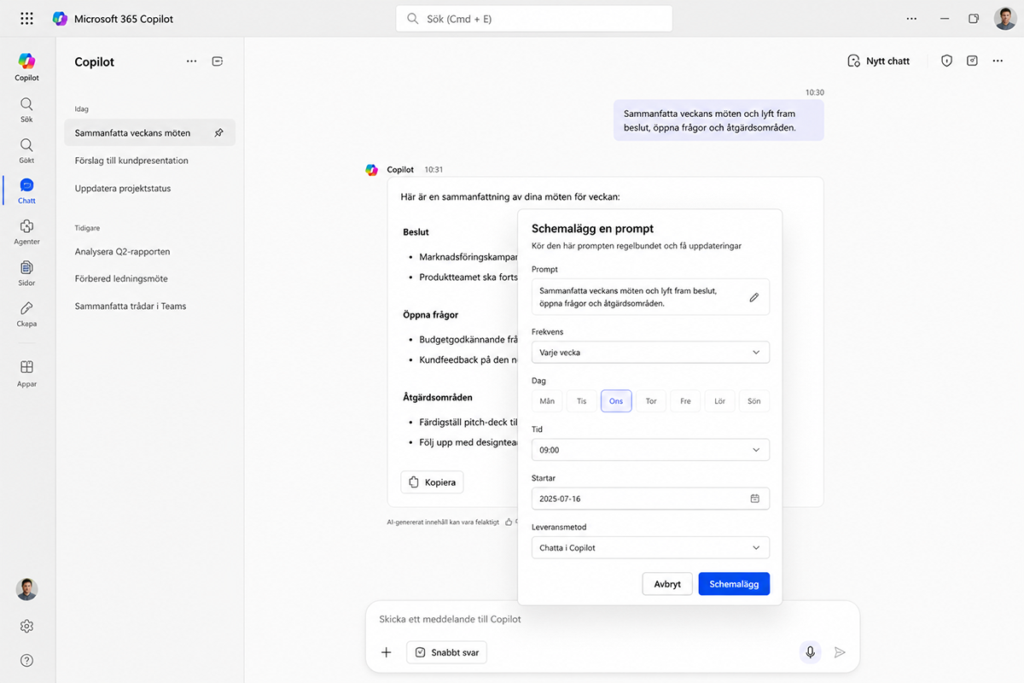
Task: Open the account avatar in top right
Action: [1005, 18]
